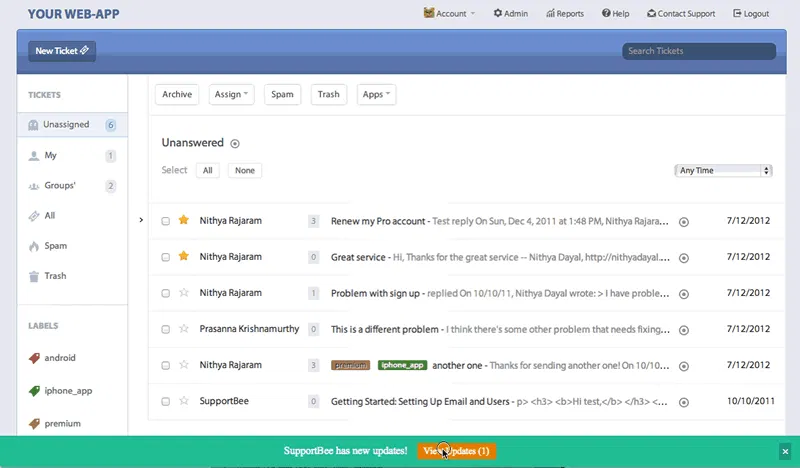Tick checkbox for another one ticket
Viewport: 800px width, 468px height.
(x=165, y=366)
